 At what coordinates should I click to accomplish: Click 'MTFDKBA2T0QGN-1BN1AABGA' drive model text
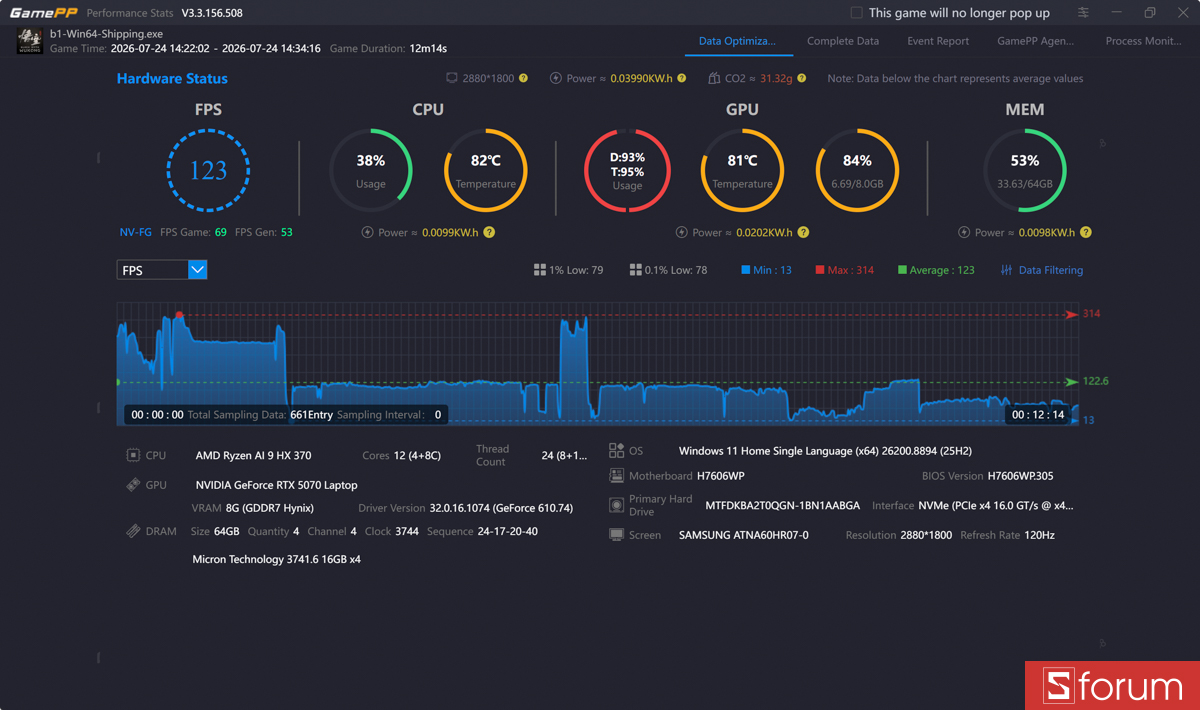pos(783,506)
